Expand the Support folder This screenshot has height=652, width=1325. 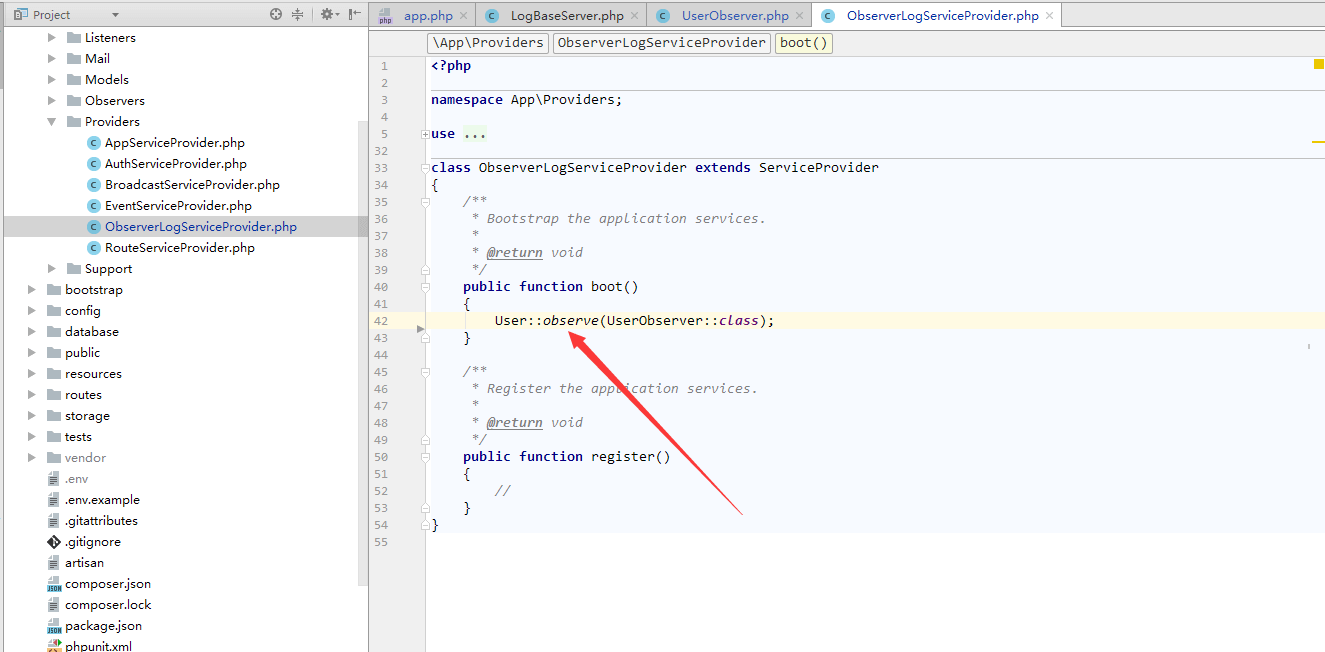pyautogui.click(x=52, y=268)
